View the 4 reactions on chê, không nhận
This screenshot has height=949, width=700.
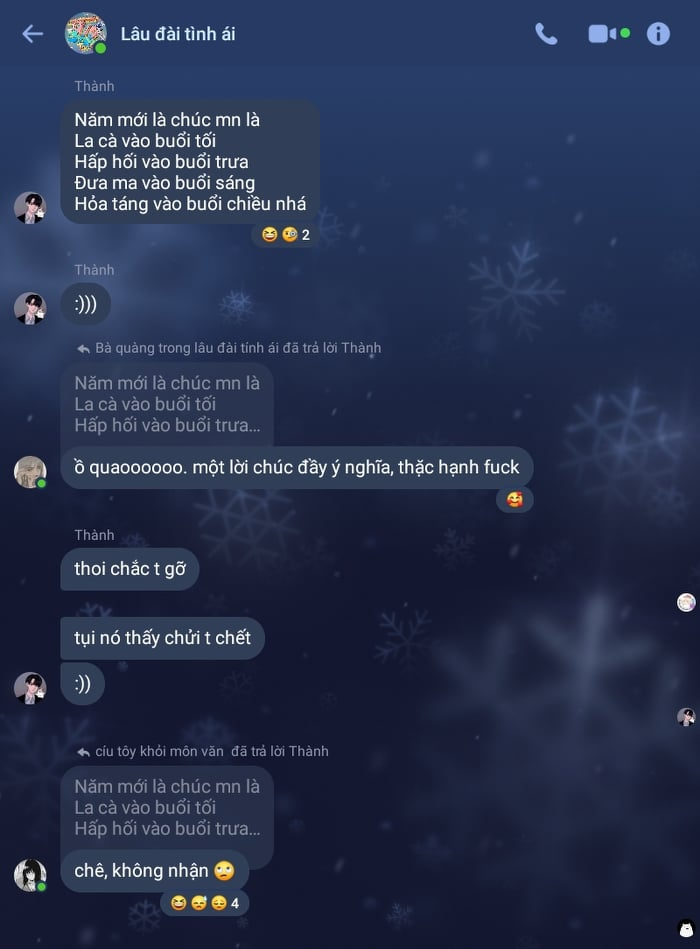tap(204, 903)
